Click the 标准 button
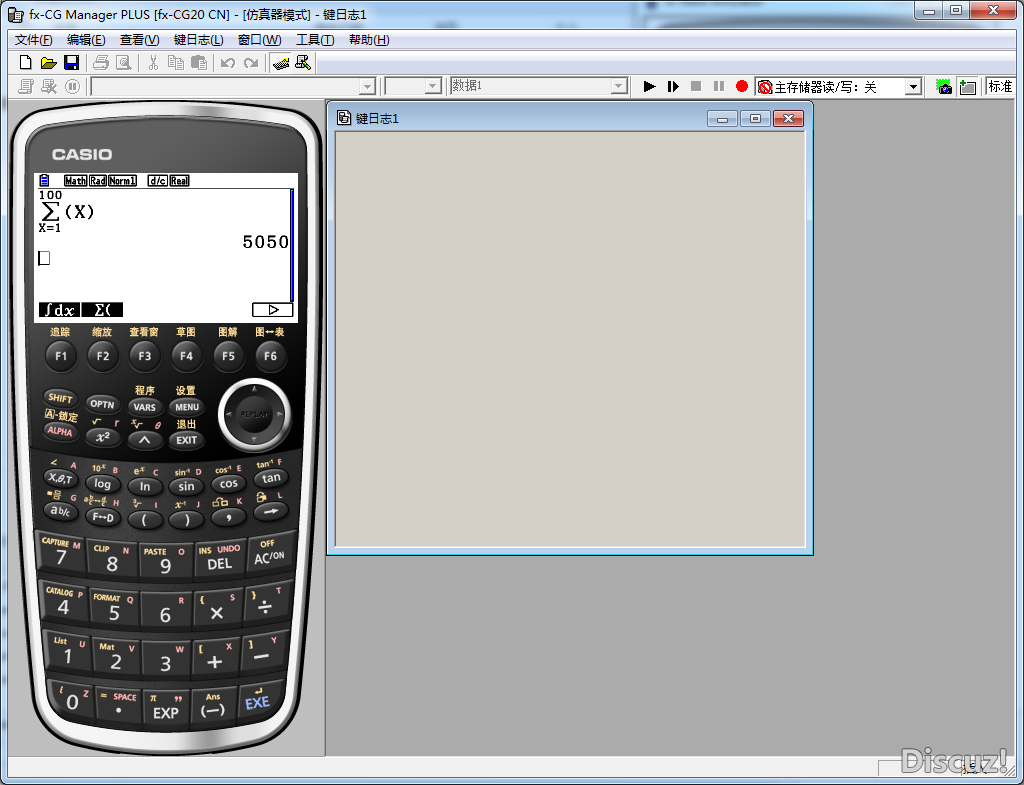The image size is (1024, 785). 1000,86
